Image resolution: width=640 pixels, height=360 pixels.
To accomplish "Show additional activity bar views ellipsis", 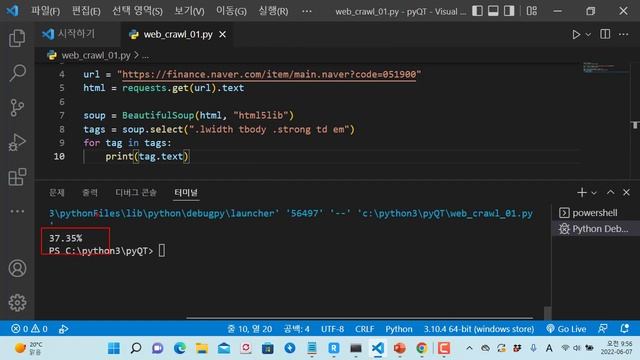I will (17, 211).
